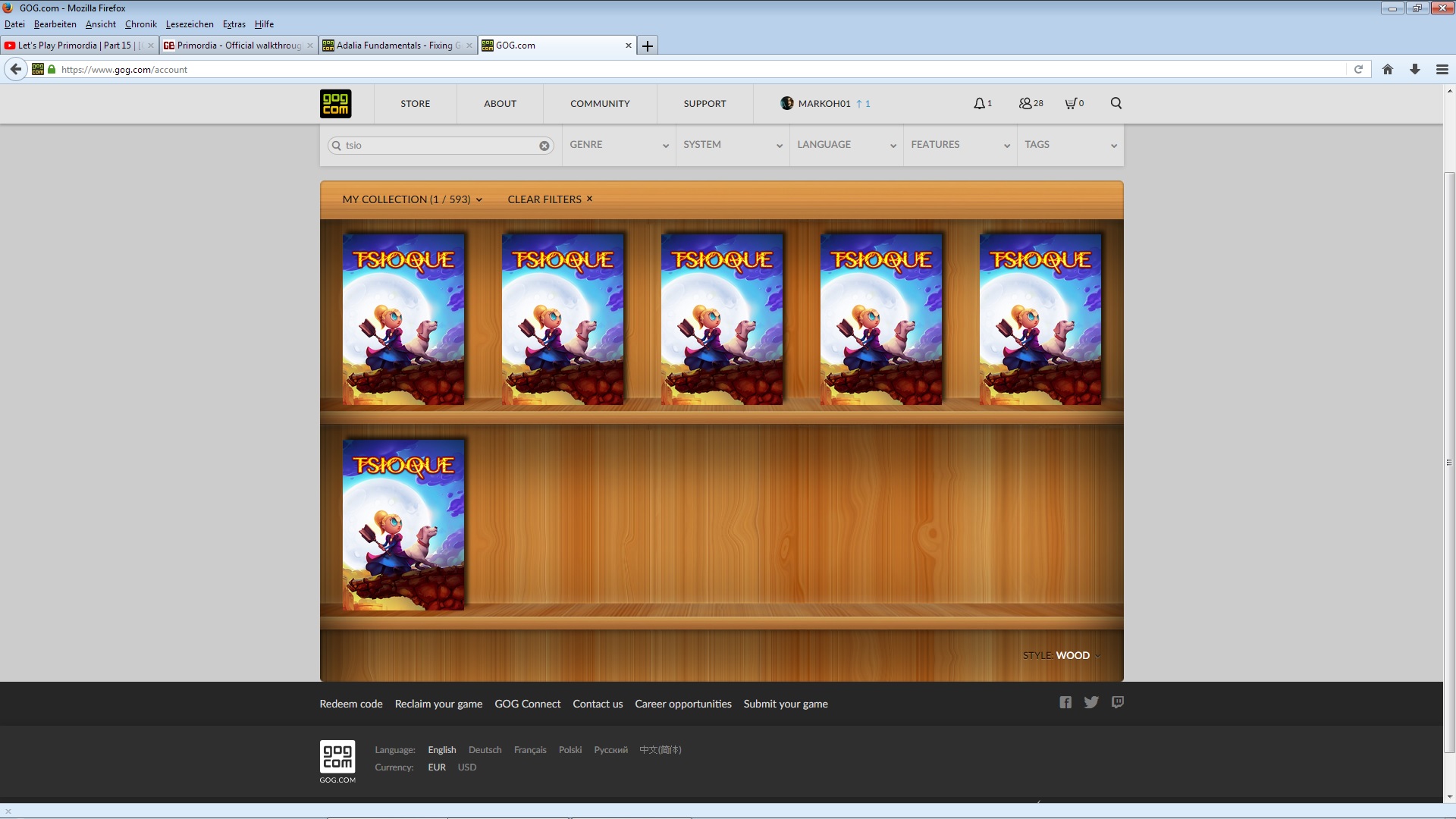1456x819 pixels.
Task: Click the Contact us link
Action: tap(598, 704)
